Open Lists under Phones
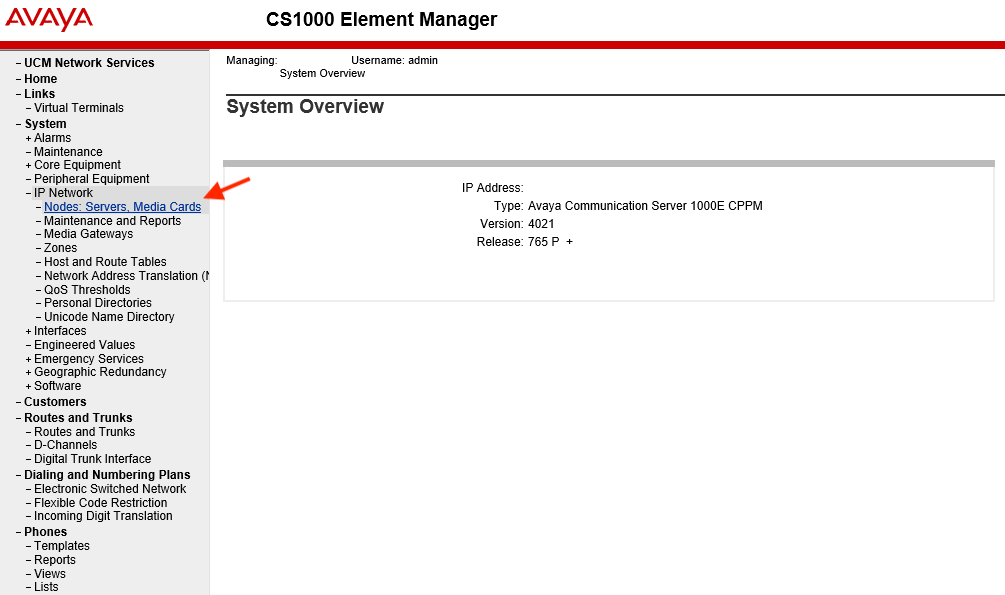This screenshot has height=595, width=1005. [x=46, y=587]
